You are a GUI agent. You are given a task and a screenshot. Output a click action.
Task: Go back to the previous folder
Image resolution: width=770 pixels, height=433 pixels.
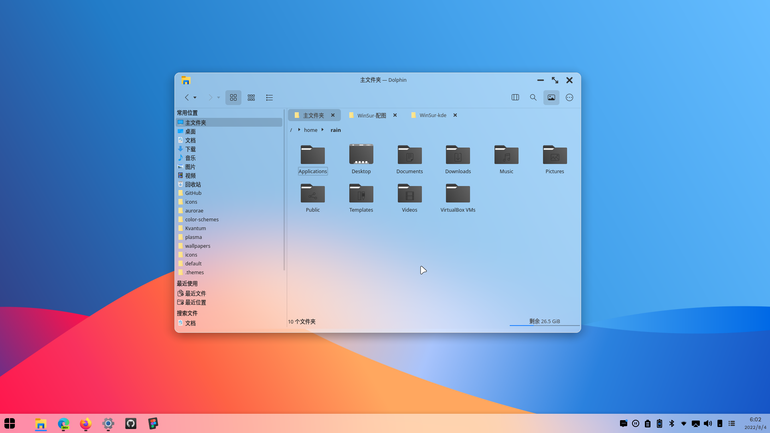[187, 98]
